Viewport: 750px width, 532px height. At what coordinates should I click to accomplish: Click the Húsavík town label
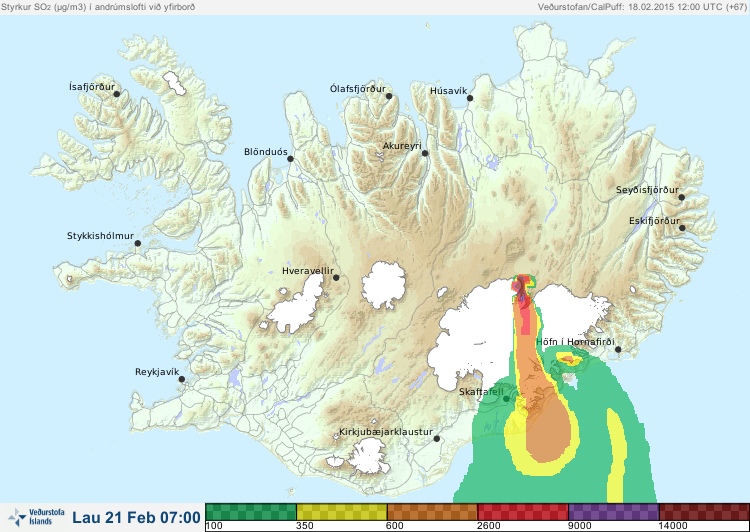(448, 91)
